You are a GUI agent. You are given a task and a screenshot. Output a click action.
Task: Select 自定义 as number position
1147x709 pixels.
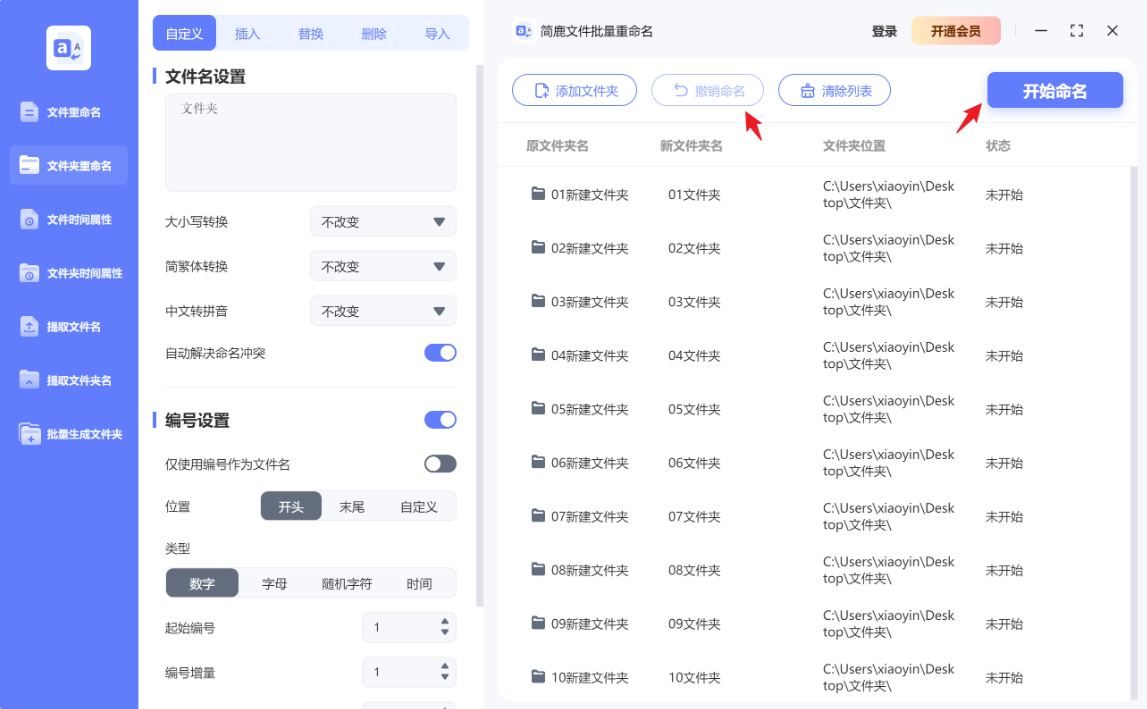pyautogui.click(x=418, y=506)
